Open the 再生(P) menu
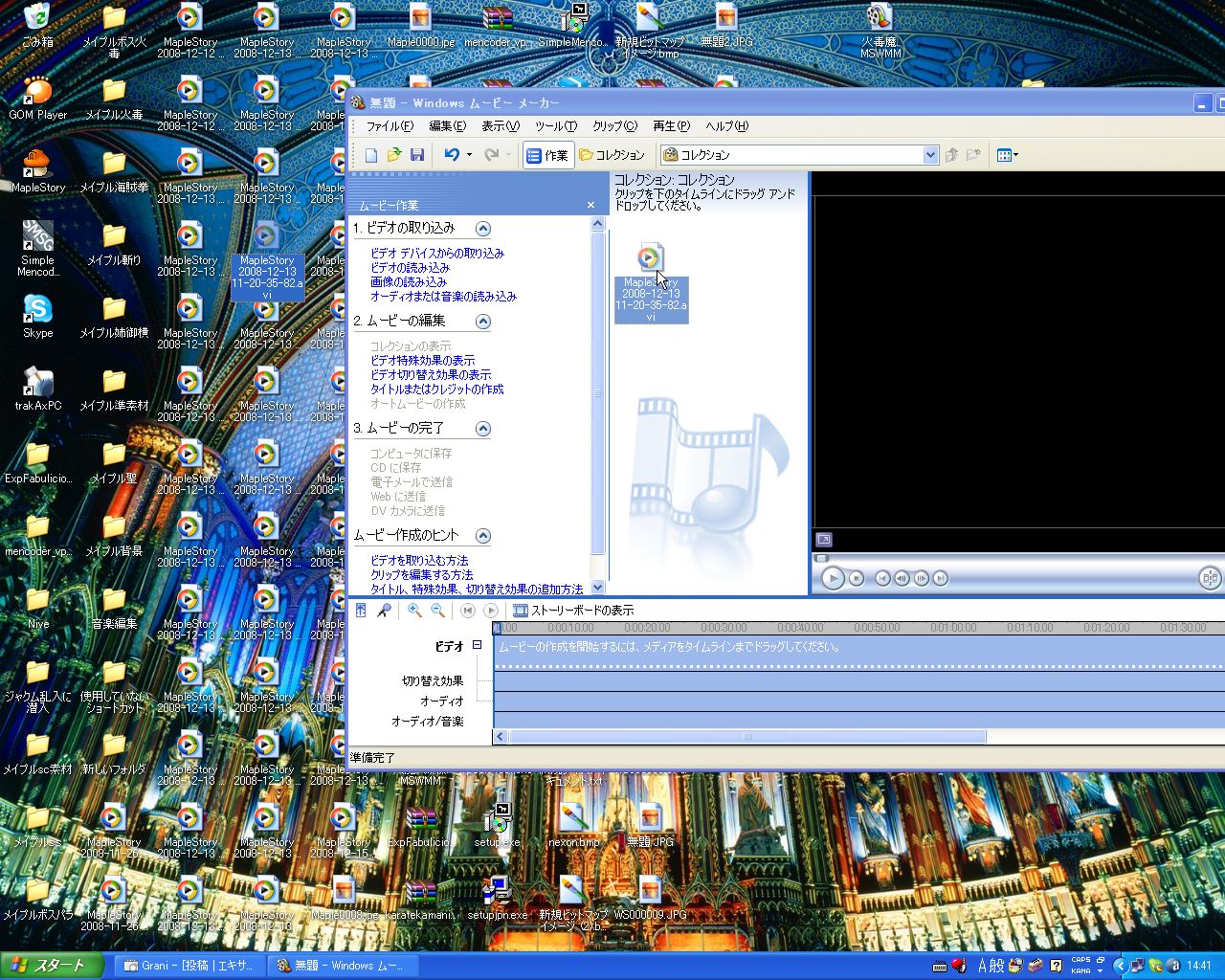 click(672, 126)
